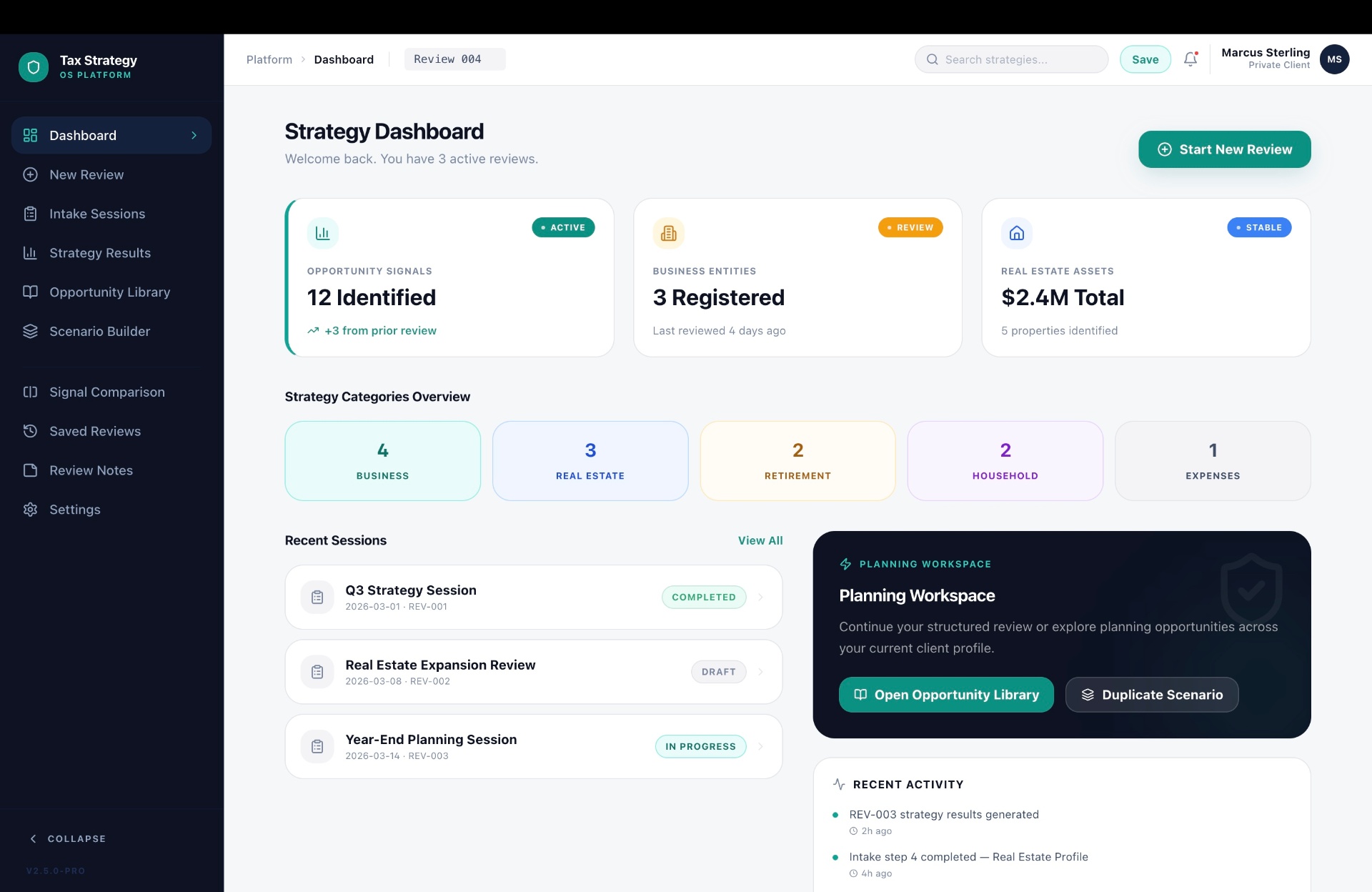Click the Search strategies input field
This screenshot has height=892, width=1372.
[1011, 59]
